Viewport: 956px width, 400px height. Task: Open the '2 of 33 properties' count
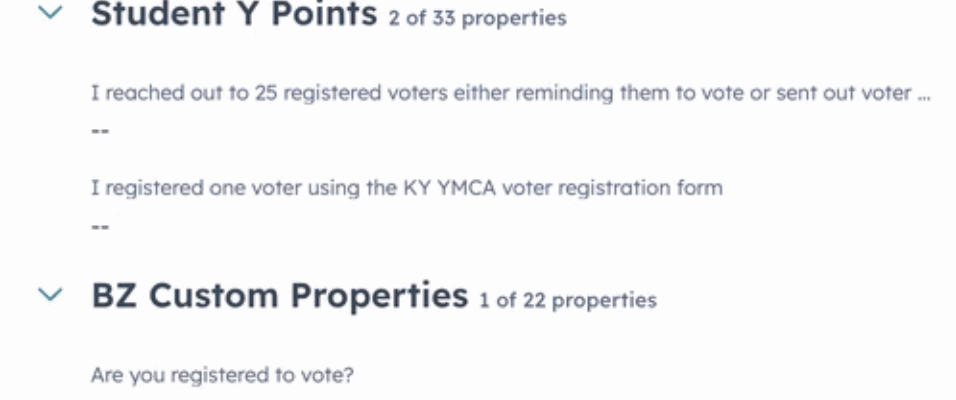point(477,18)
